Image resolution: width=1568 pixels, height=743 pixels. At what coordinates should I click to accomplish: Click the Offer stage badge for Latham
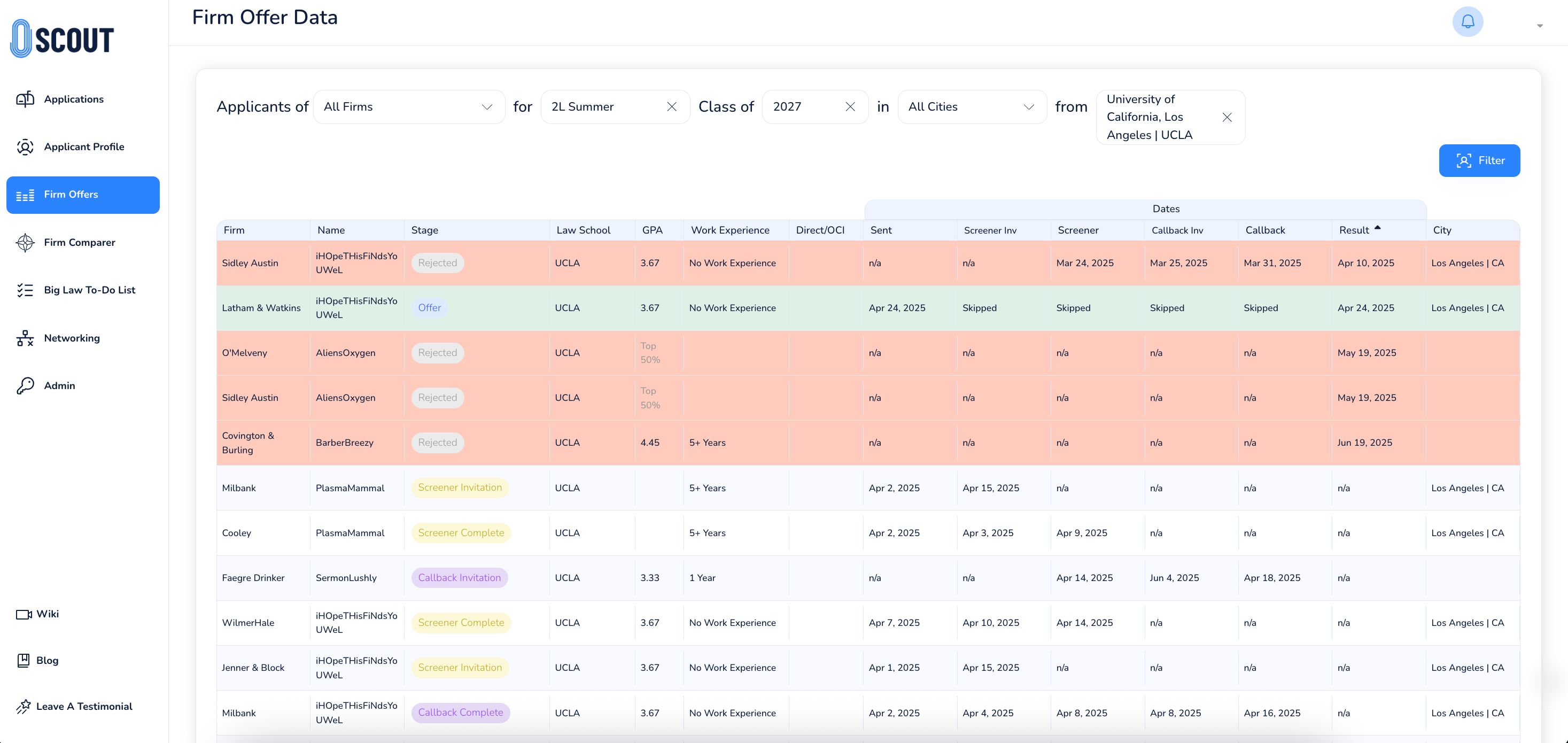point(429,308)
